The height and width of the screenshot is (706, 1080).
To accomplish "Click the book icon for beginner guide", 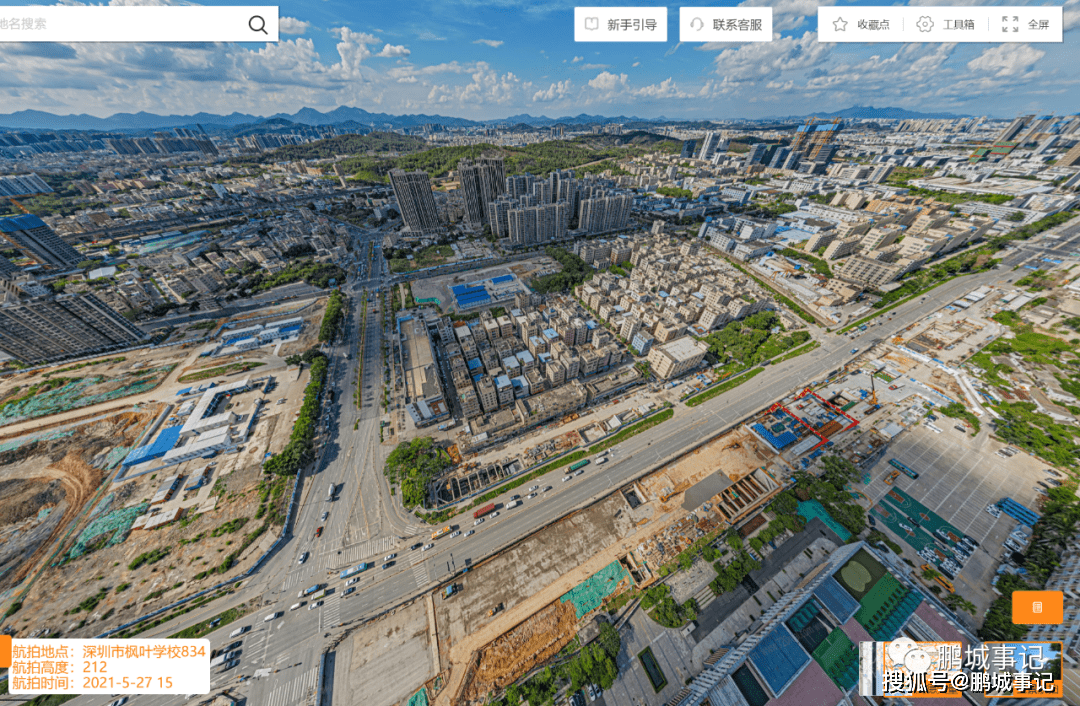I will point(592,24).
